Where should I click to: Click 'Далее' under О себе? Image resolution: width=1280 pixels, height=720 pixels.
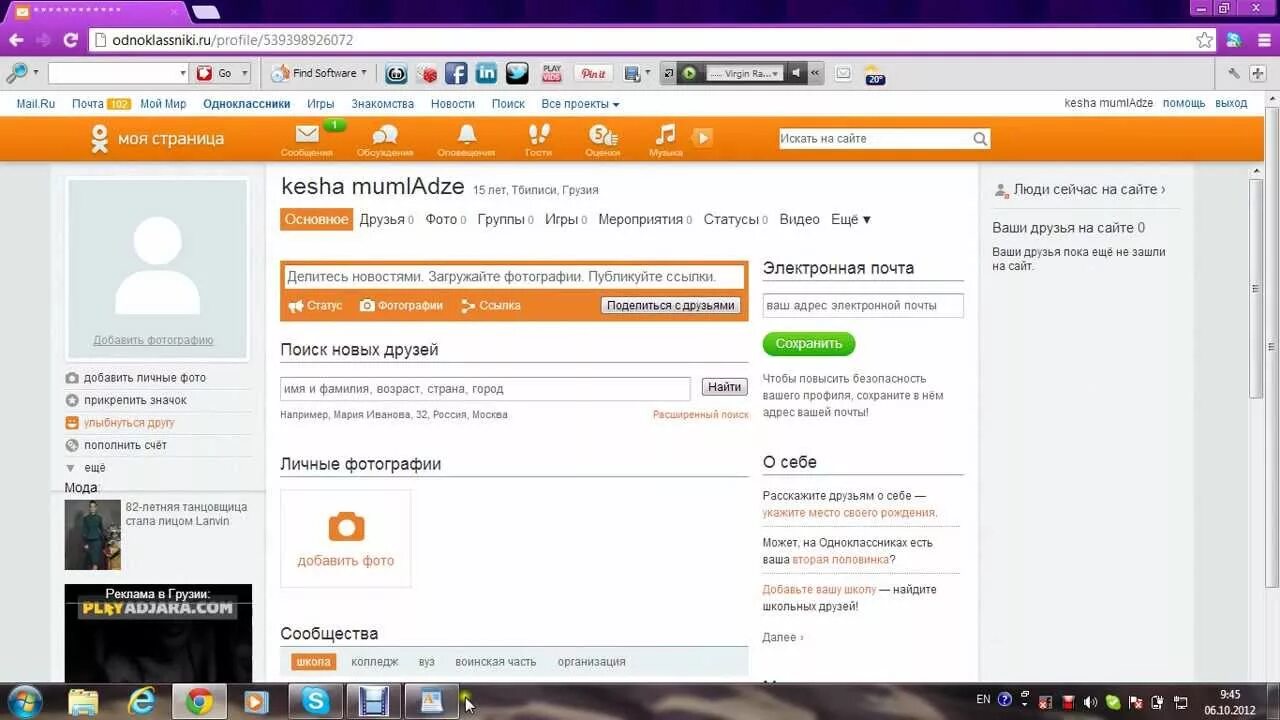(x=783, y=637)
